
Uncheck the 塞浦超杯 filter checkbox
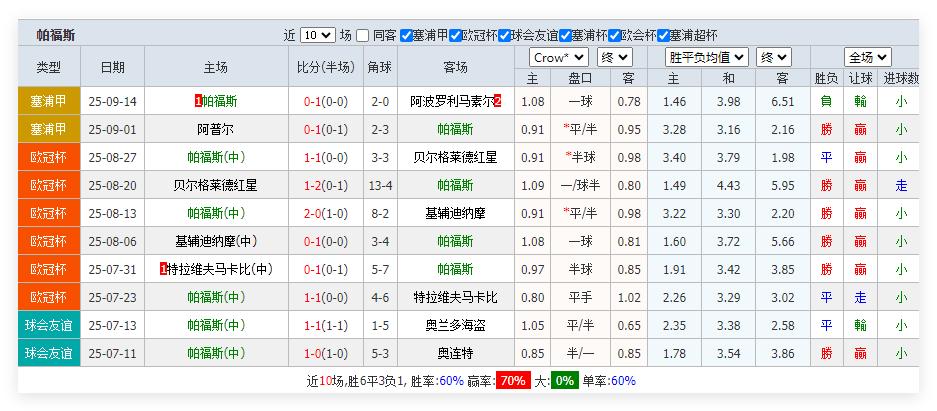pos(663,35)
